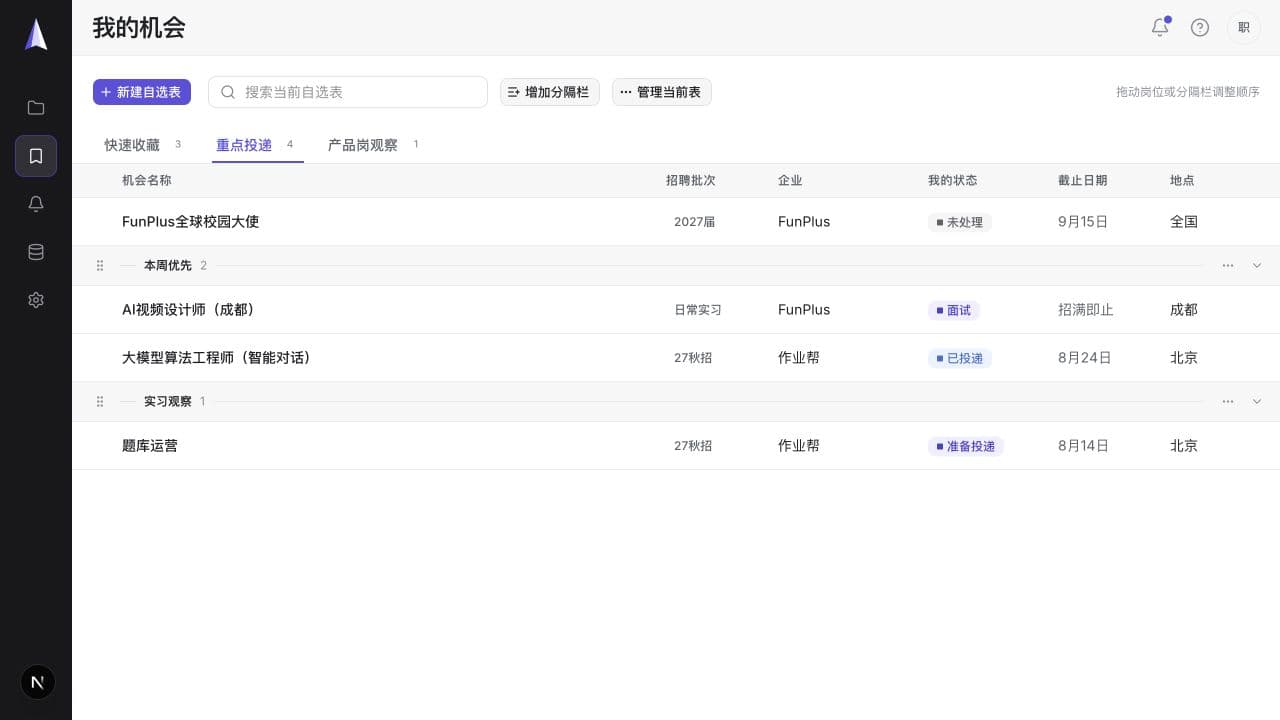Click 作业帮 in the 大模型算法工程师 row
The width and height of the screenshot is (1280, 720).
point(799,358)
